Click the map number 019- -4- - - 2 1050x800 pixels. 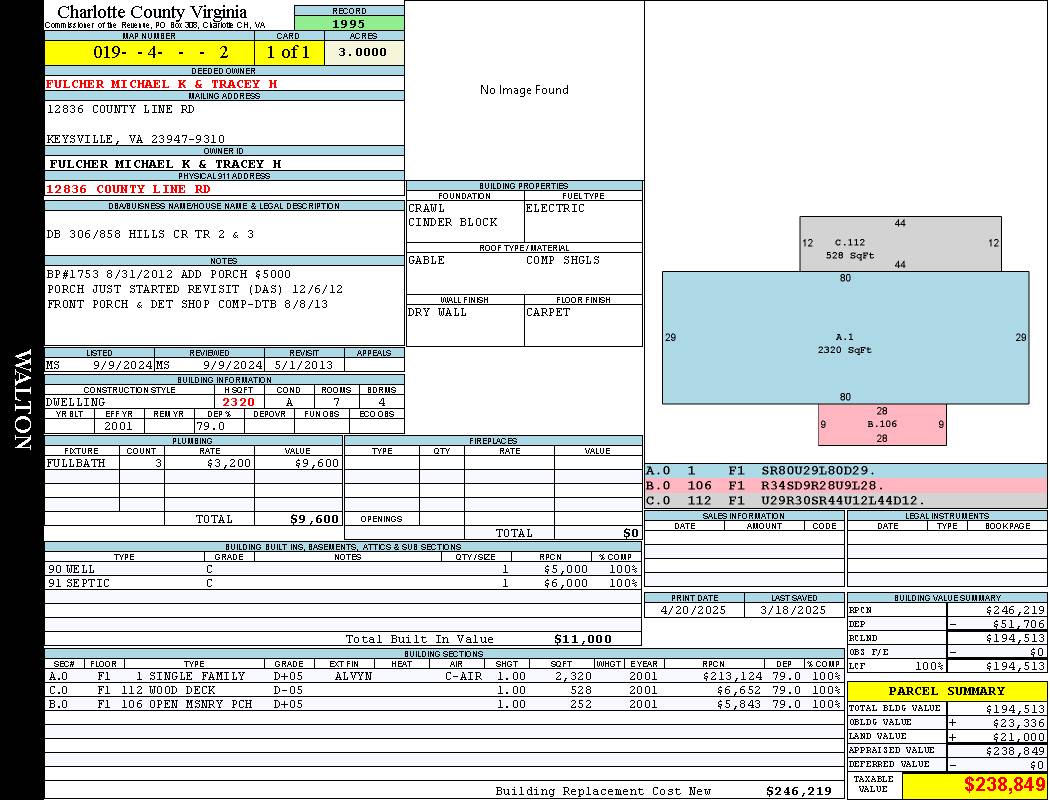[x=161, y=52]
